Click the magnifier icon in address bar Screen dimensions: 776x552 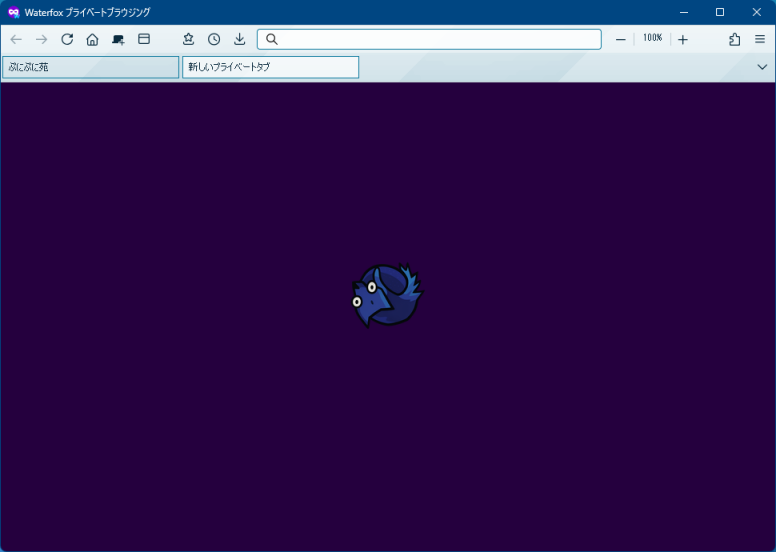[x=271, y=39]
